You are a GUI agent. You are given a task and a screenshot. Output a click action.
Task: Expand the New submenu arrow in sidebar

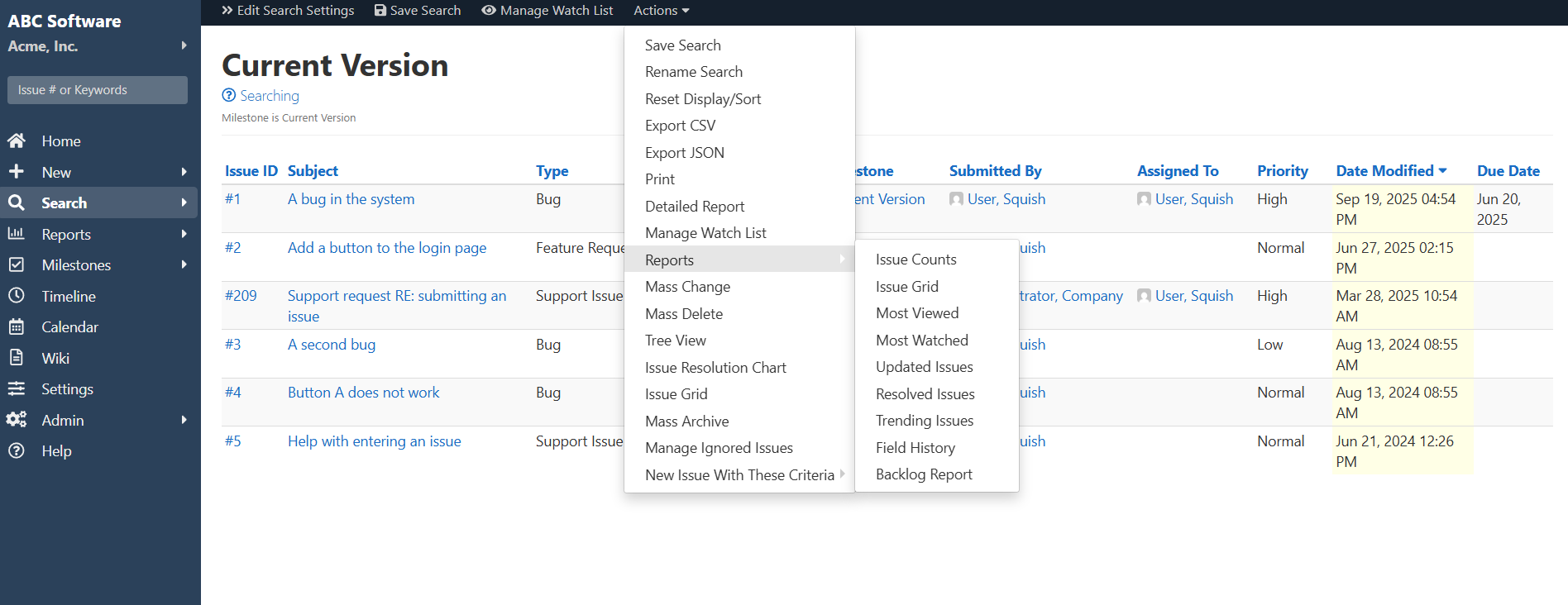tap(184, 172)
